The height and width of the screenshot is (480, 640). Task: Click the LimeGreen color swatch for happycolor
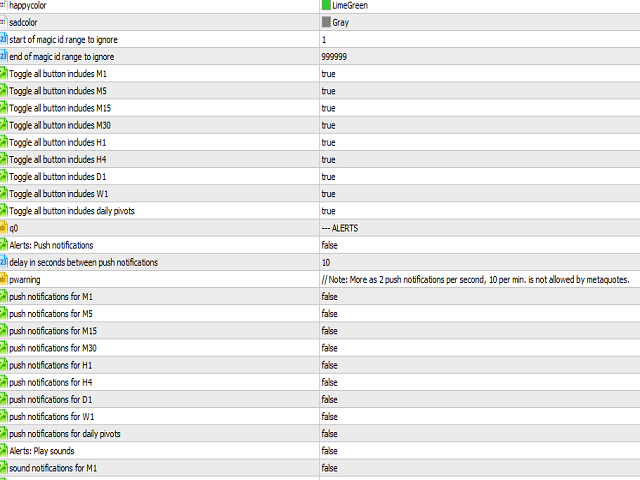point(327,5)
